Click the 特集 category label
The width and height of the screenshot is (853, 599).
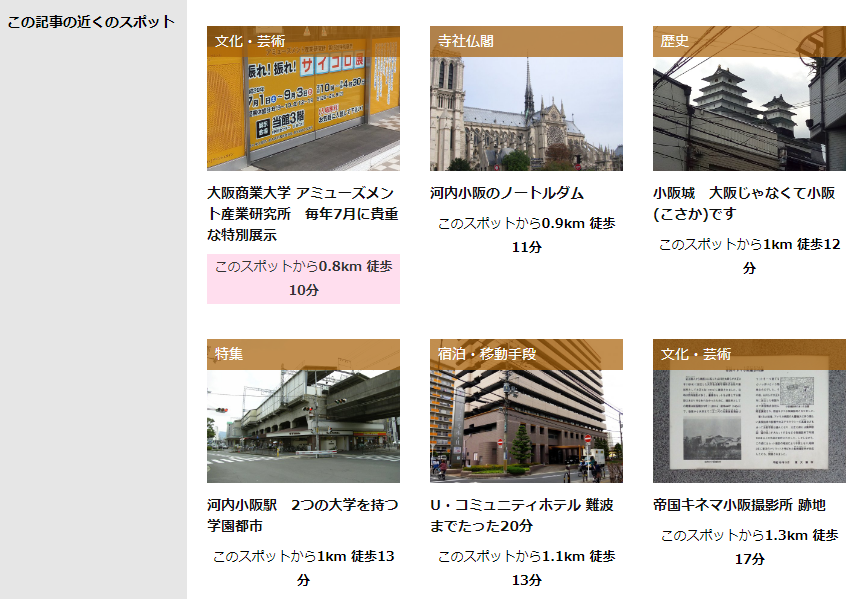coord(229,354)
